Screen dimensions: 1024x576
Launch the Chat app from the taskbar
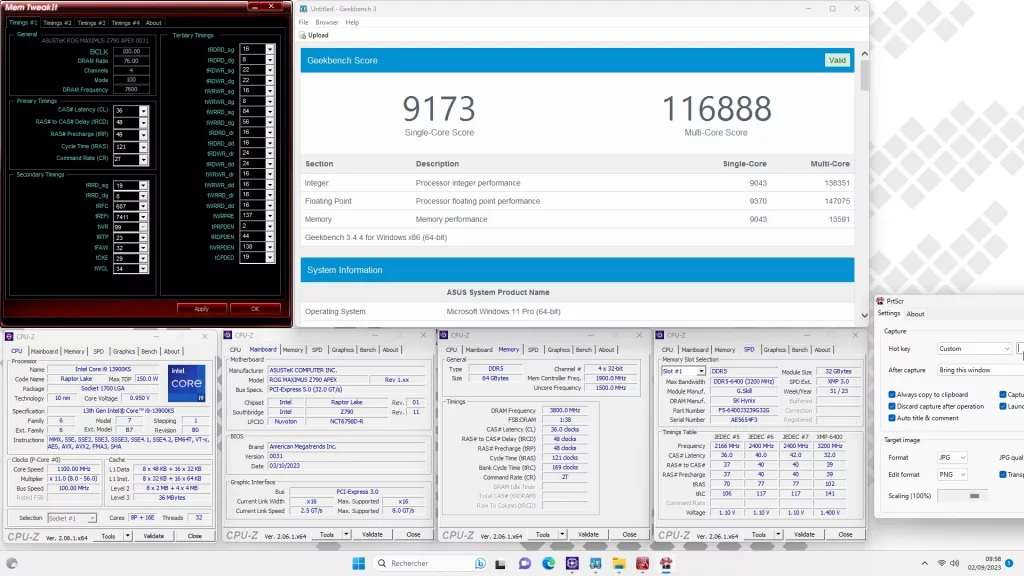524,564
